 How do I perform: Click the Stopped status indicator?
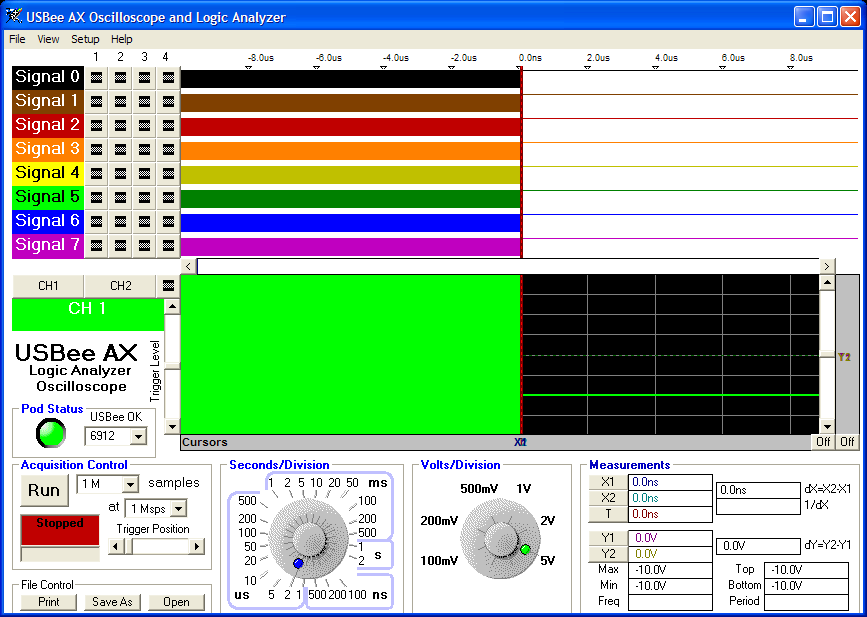[x=60, y=530]
